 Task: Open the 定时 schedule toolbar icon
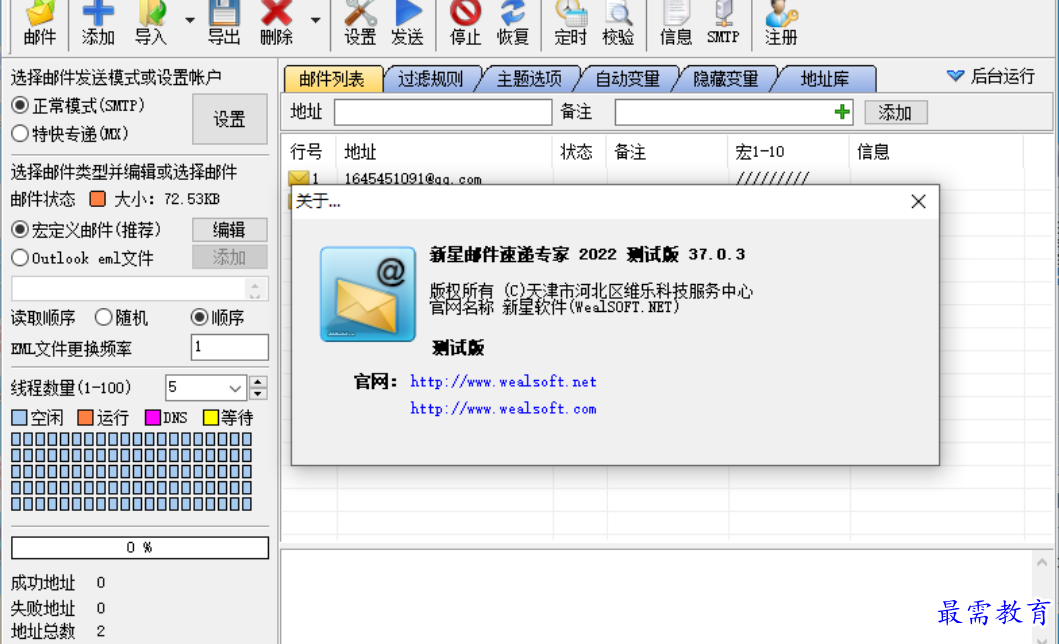[571, 24]
